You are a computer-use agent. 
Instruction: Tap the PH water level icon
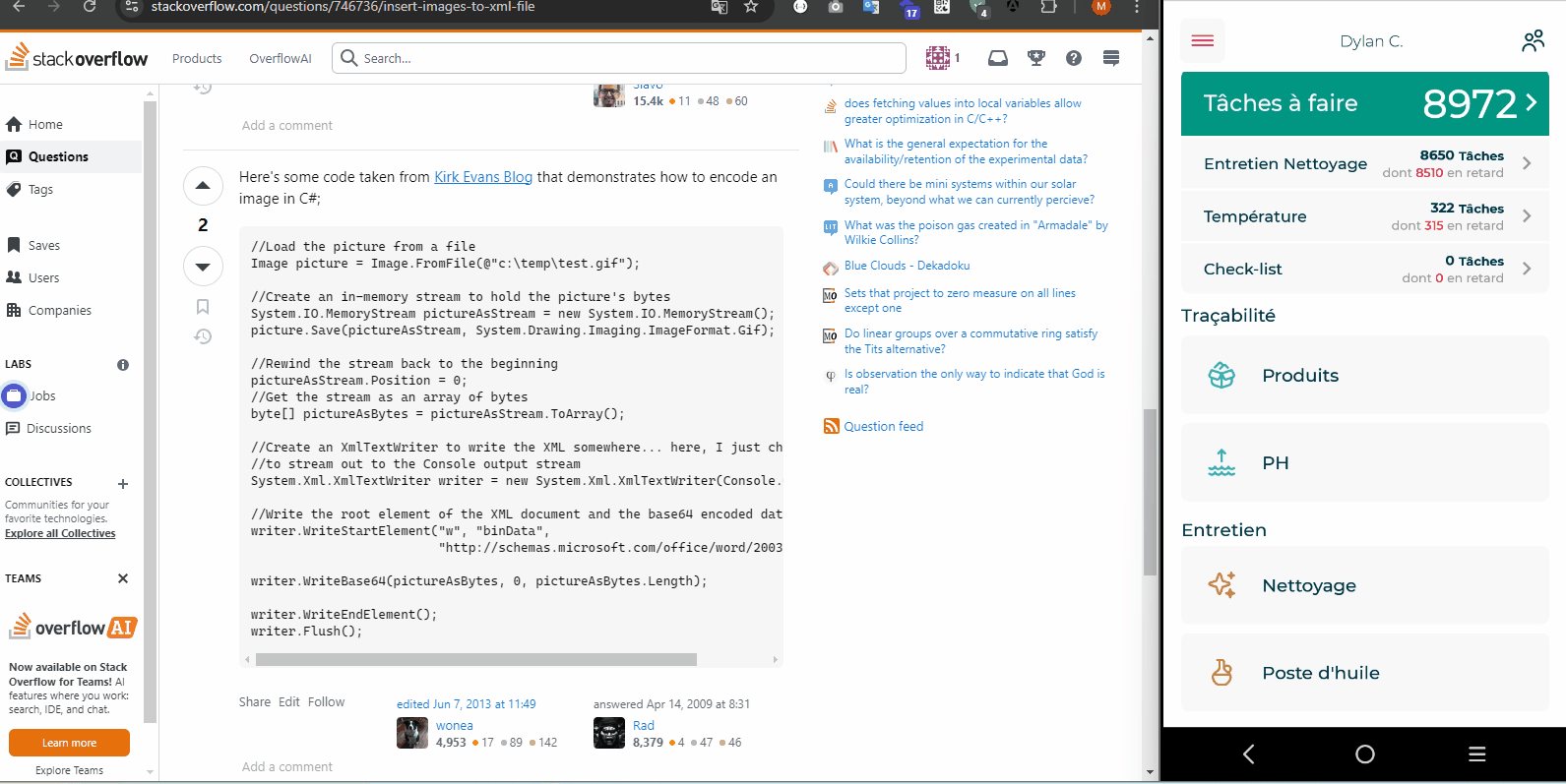(1221, 462)
